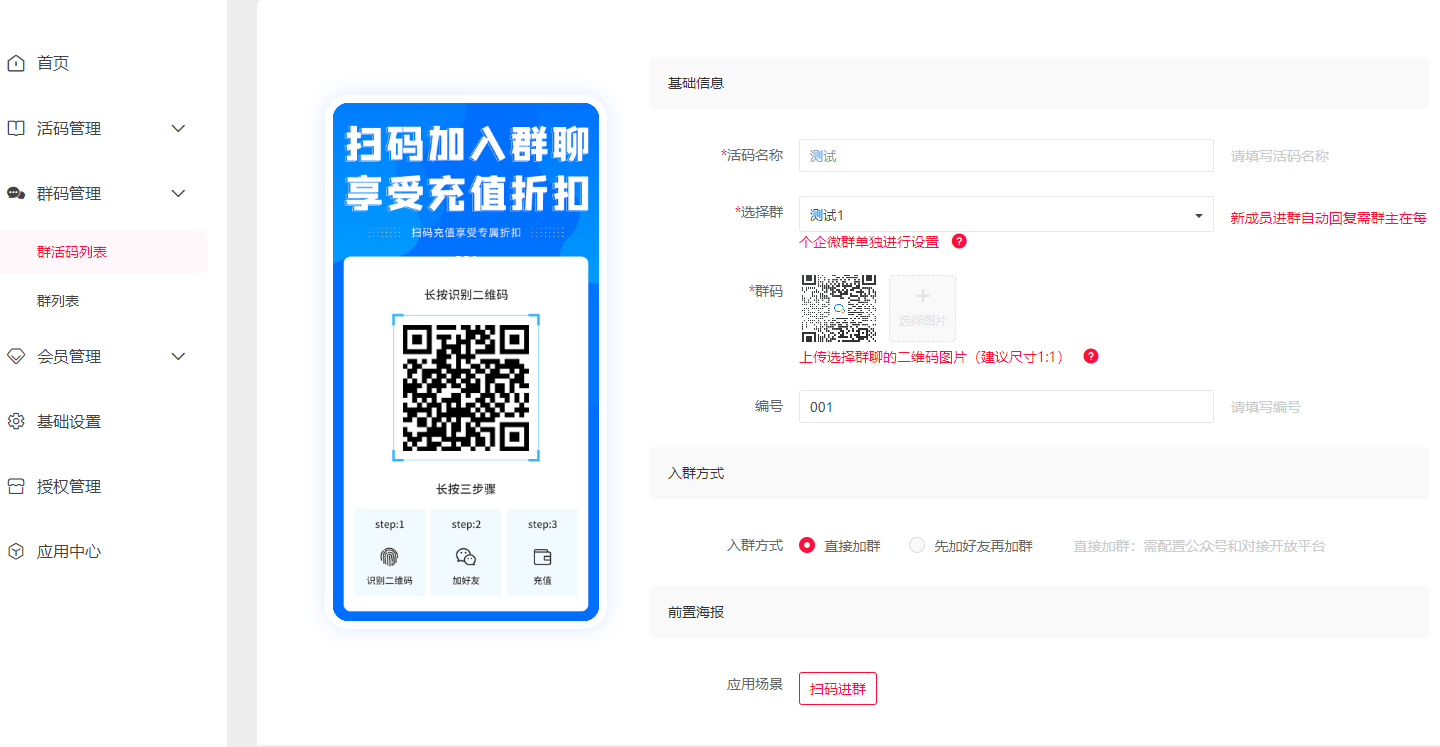1440x747 pixels.
Task: Click the 选择图片 upload box
Action: [x=922, y=309]
